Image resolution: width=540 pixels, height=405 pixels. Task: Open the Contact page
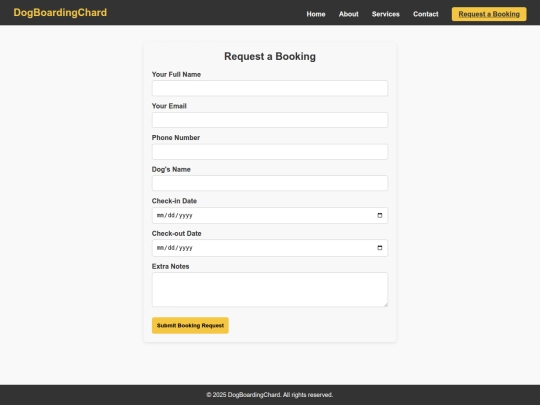point(426,14)
